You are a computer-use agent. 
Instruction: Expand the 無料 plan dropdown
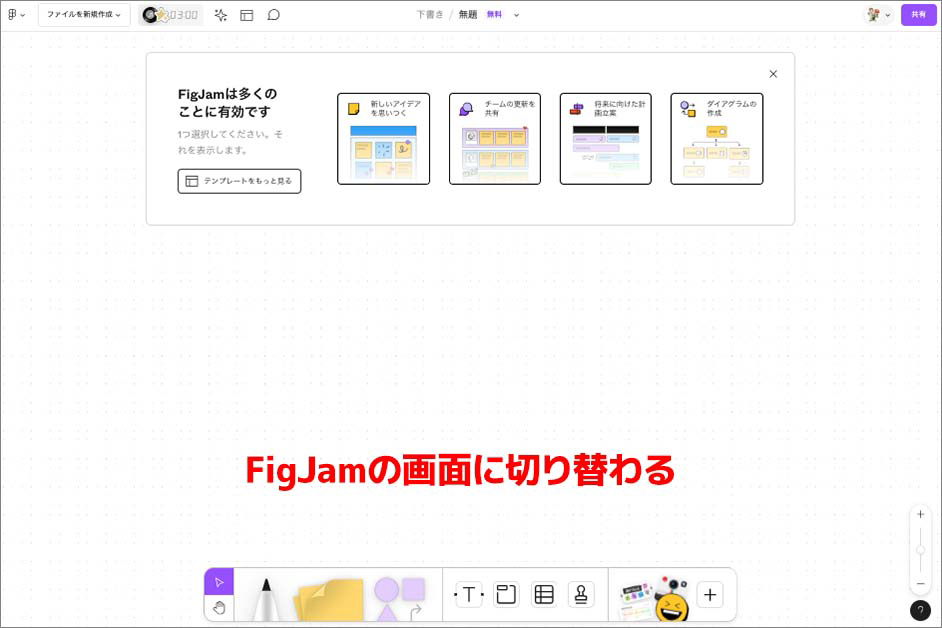click(x=500, y=15)
